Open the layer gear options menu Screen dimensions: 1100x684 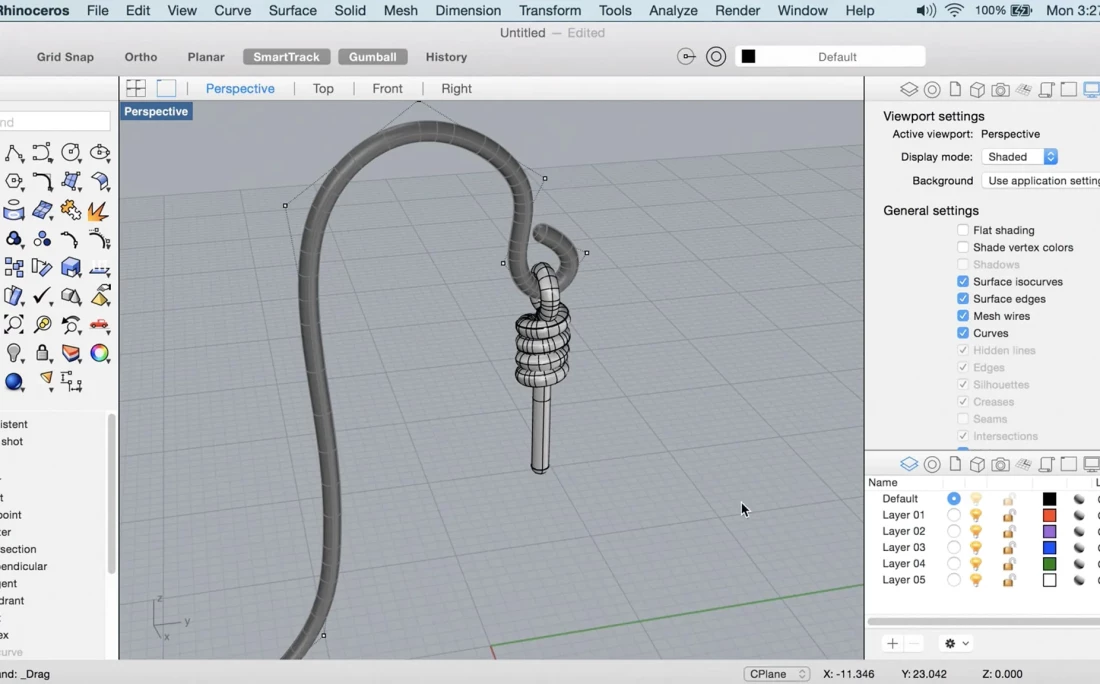pos(956,643)
